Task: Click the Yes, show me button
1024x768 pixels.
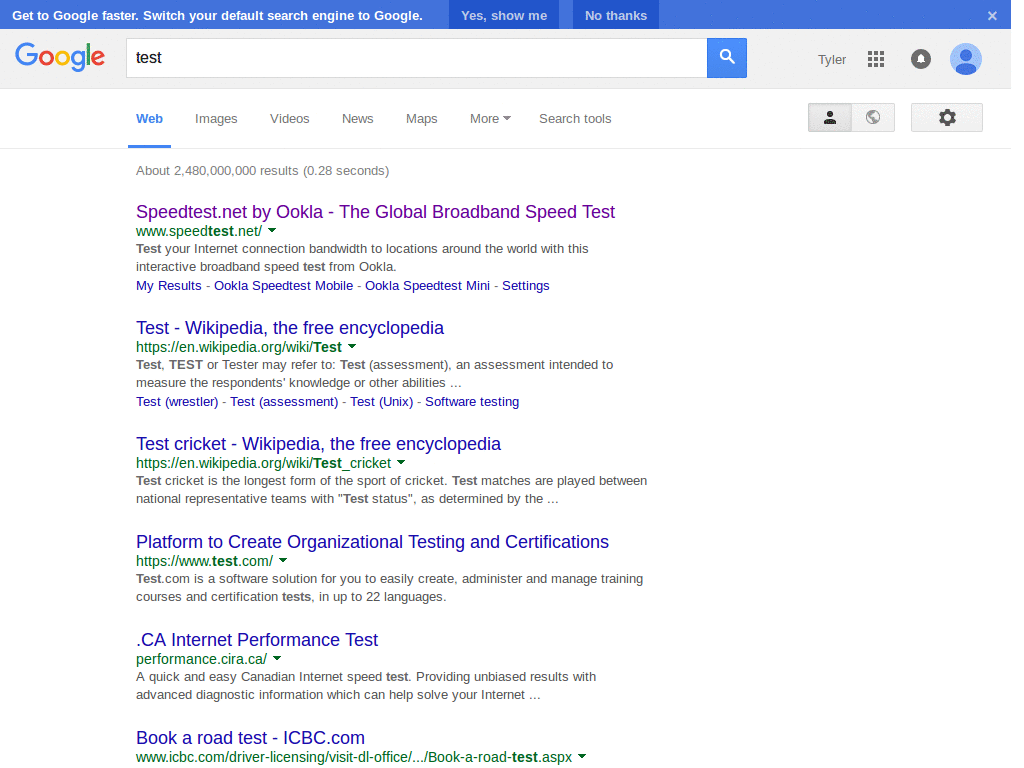Action: (x=504, y=16)
